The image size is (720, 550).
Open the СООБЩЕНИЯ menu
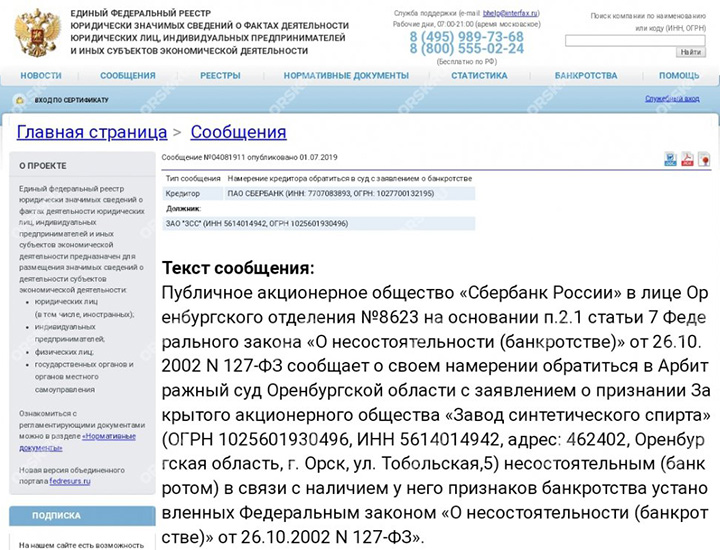(128, 76)
